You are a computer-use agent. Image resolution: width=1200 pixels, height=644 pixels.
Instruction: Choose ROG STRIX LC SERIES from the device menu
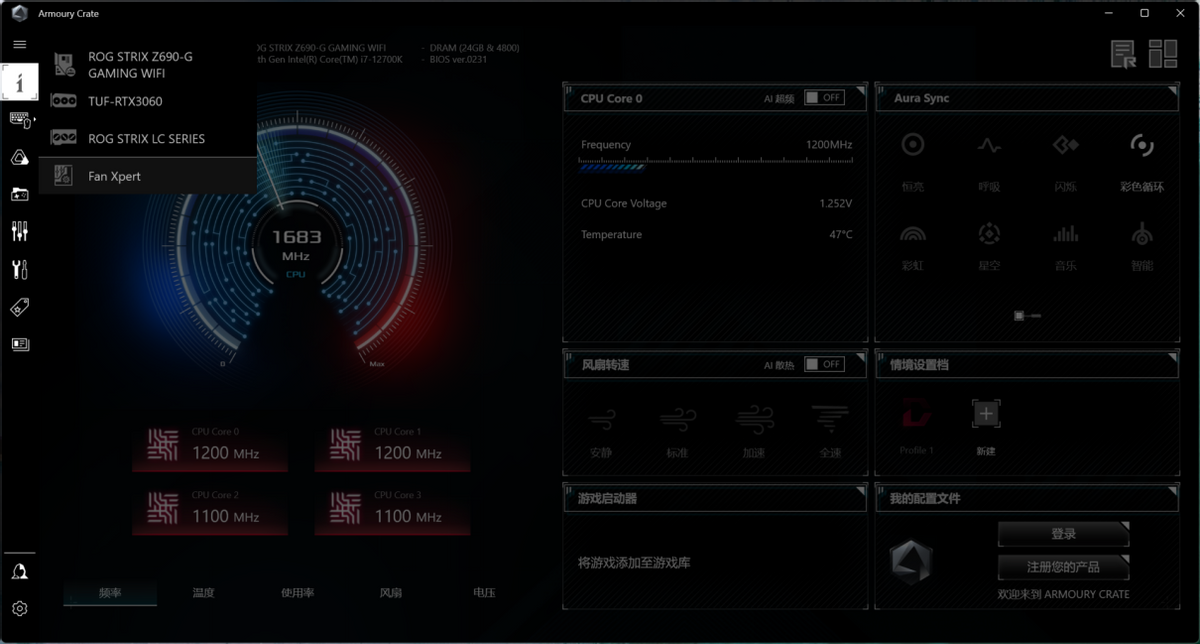click(x=148, y=138)
